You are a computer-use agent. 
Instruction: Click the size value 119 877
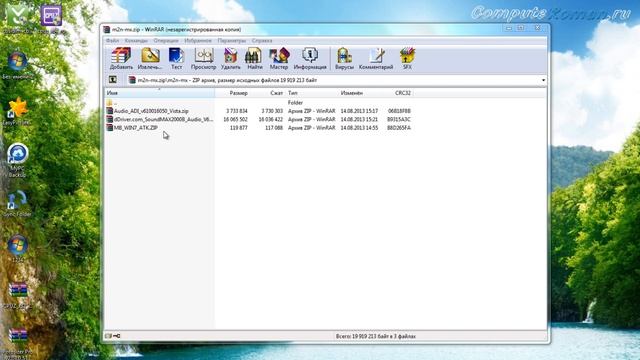pos(239,128)
